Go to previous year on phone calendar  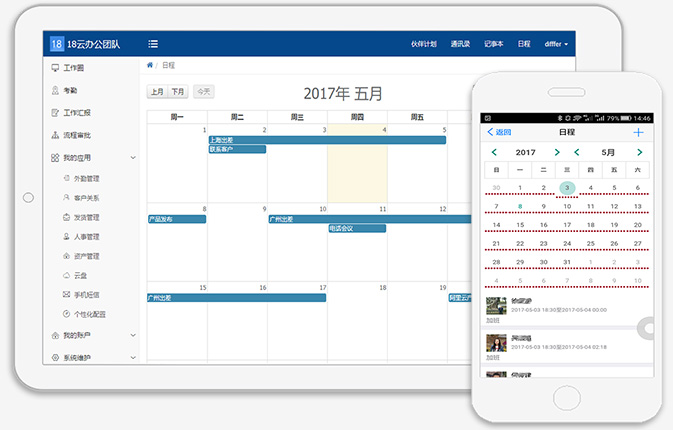pos(494,152)
